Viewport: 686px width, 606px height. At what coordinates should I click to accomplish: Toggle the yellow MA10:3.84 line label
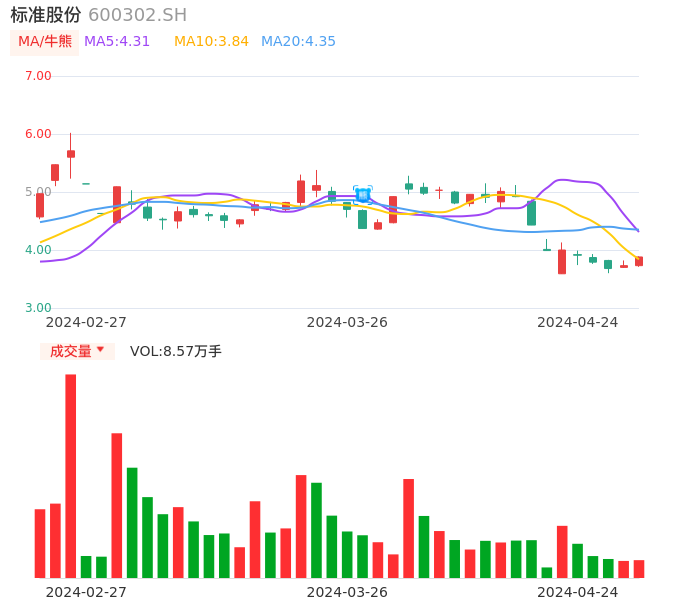pyautogui.click(x=211, y=42)
